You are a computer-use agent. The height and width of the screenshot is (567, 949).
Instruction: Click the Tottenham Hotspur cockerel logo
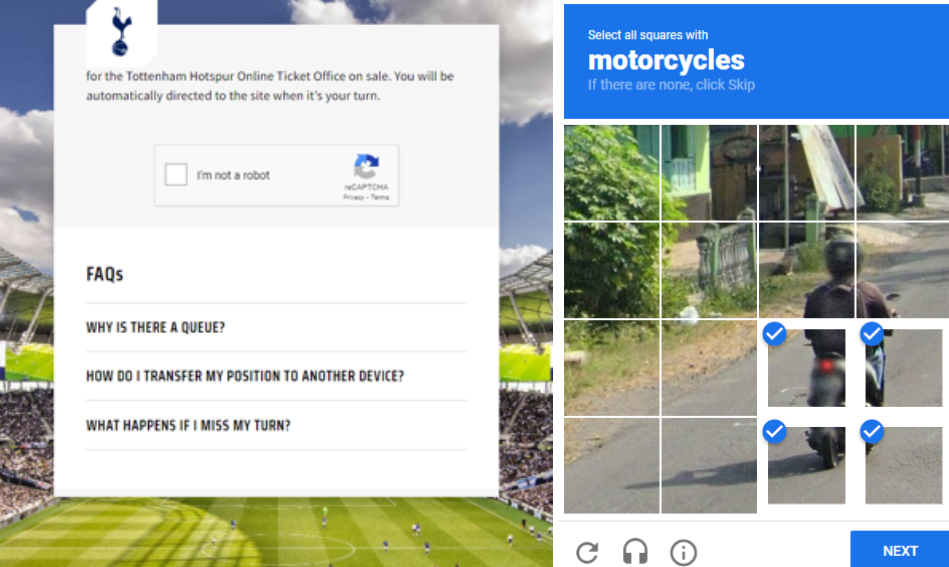121,32
